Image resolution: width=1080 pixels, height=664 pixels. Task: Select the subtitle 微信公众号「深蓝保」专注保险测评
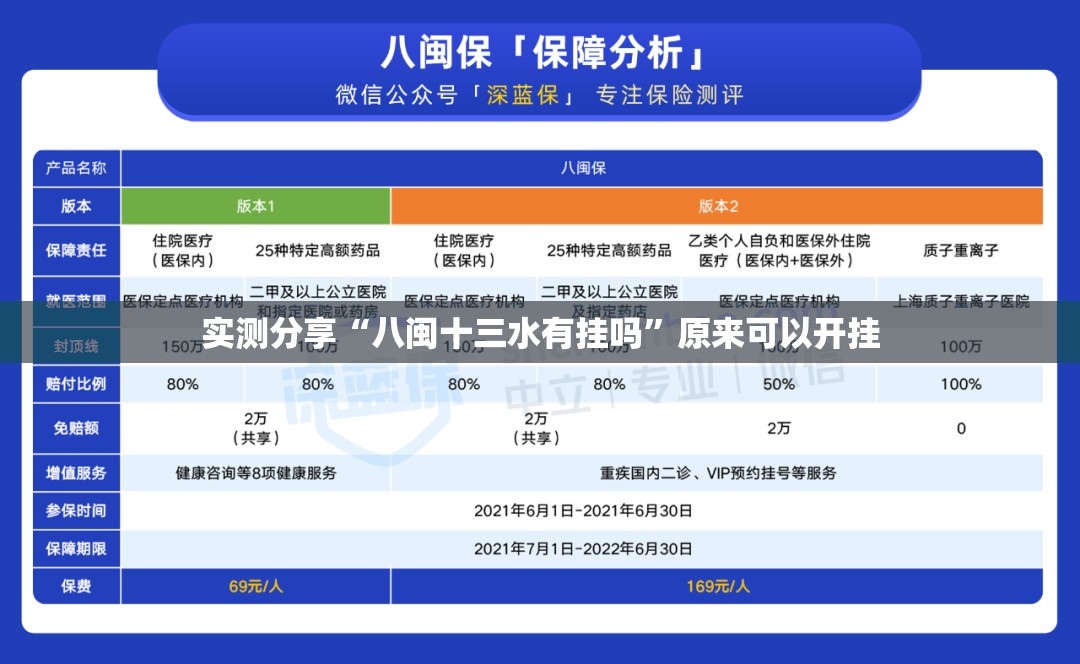tap(539, 94)
